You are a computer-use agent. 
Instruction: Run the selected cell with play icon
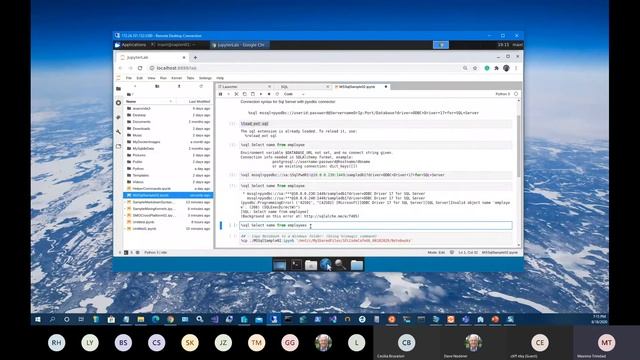pyautogui.click(x=261, y=94)
